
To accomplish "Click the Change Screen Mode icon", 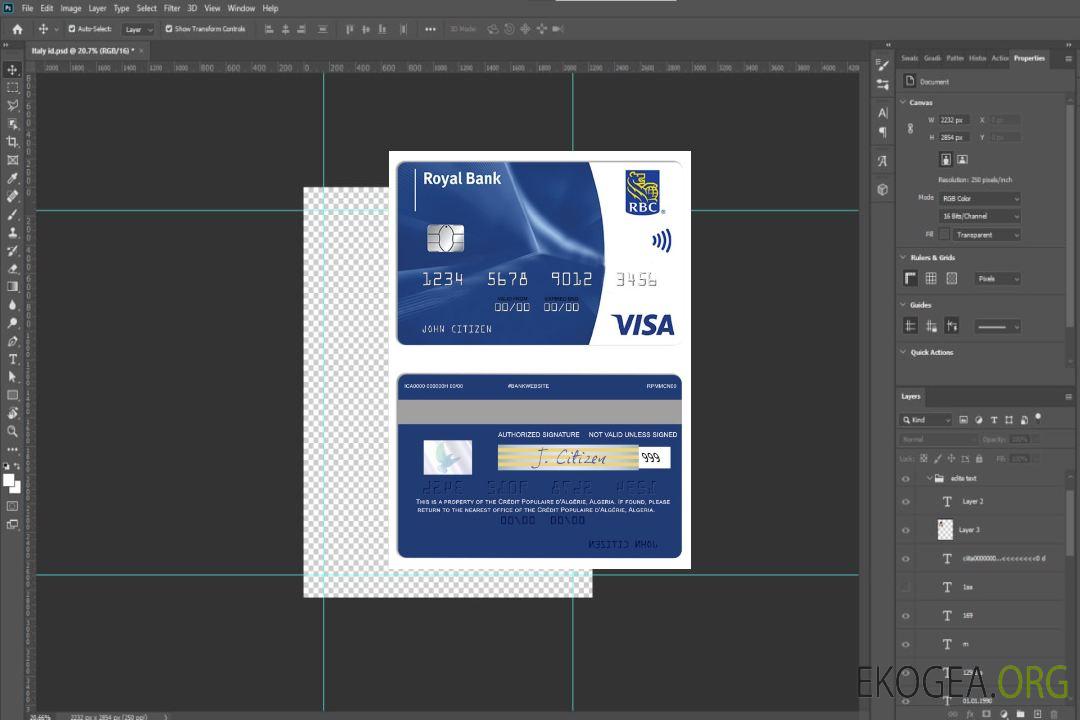I will coord(12,524).
